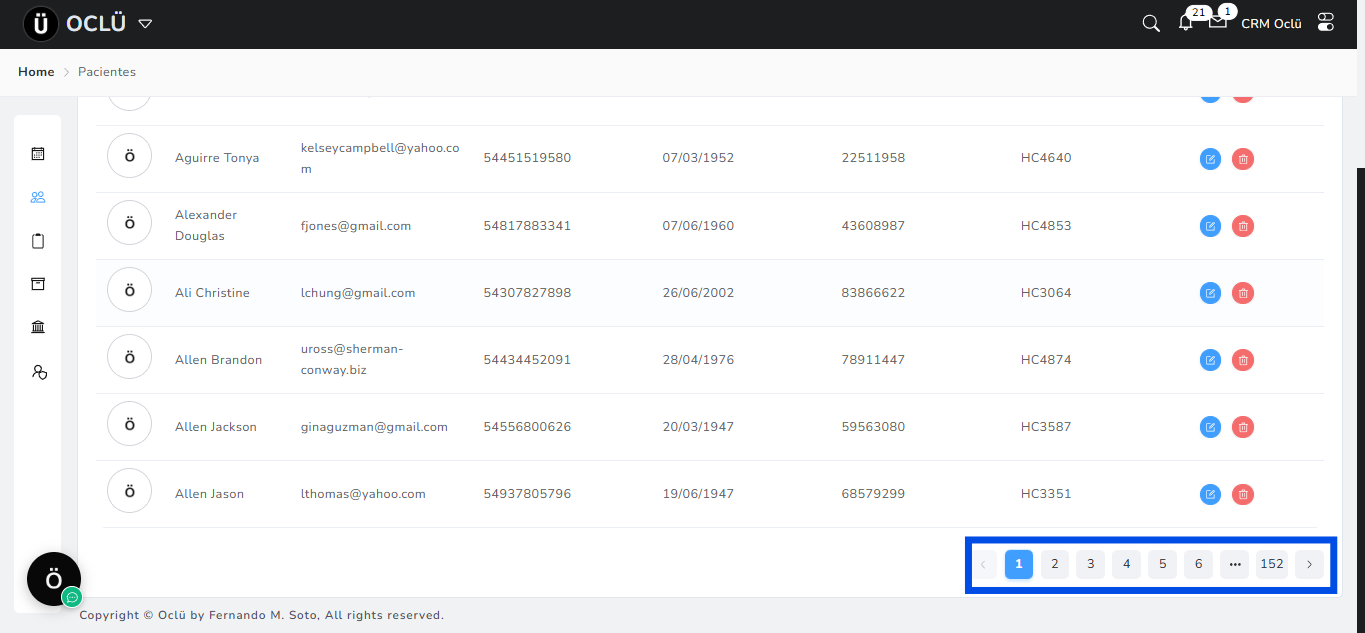
Task: Delete patient Allen Jason
Action: tap(1242, 494)
